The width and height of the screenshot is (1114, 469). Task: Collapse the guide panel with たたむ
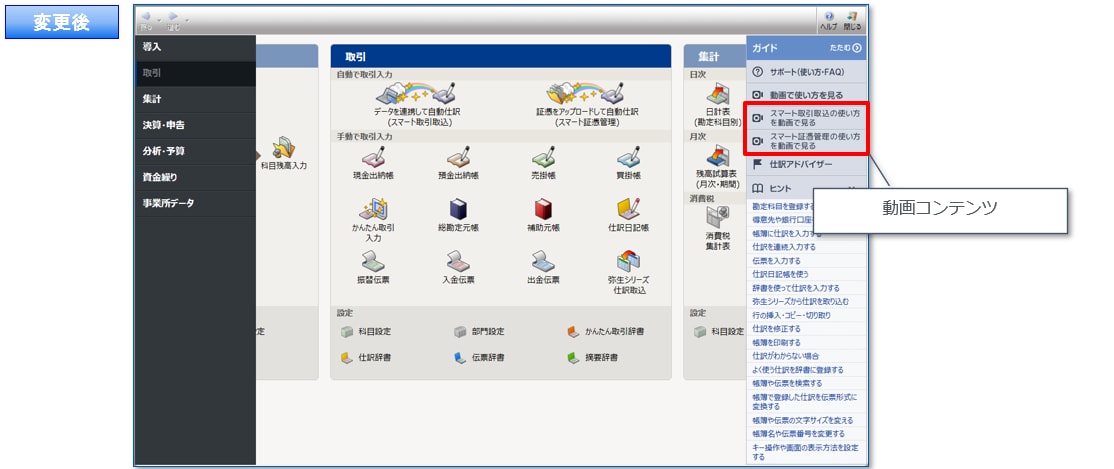tap(845, 48)
